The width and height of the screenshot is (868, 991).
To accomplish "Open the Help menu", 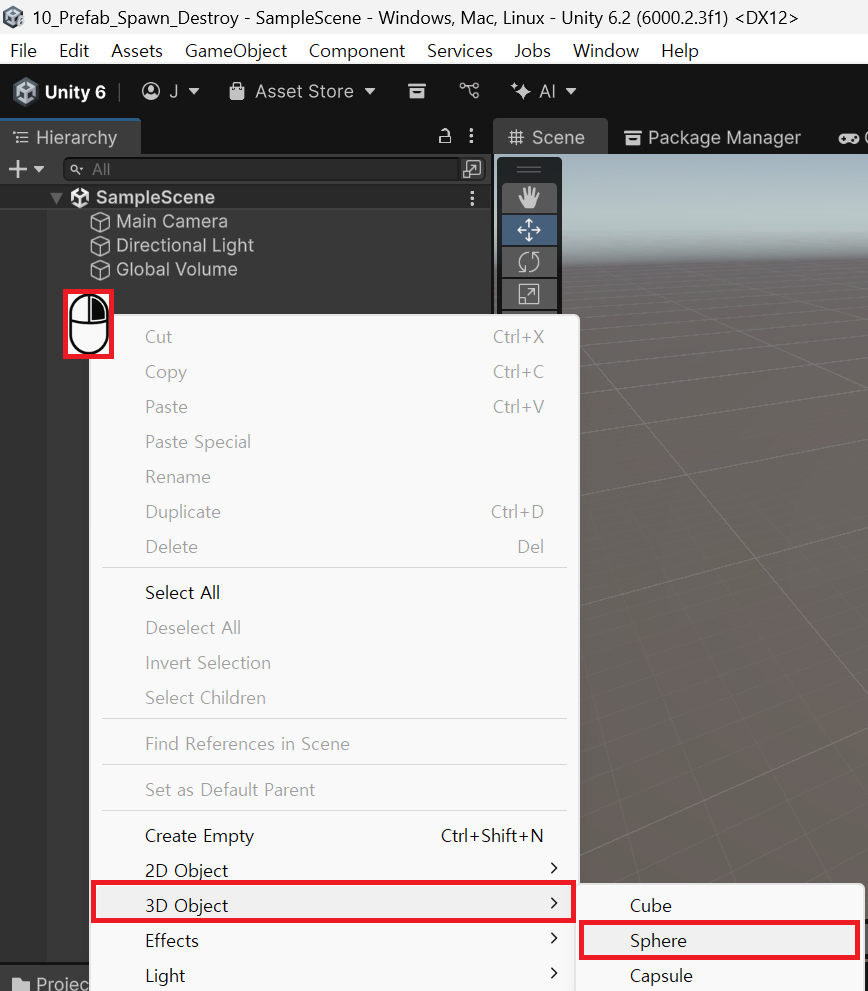I will pyautogui.click(x=680, y=51).
